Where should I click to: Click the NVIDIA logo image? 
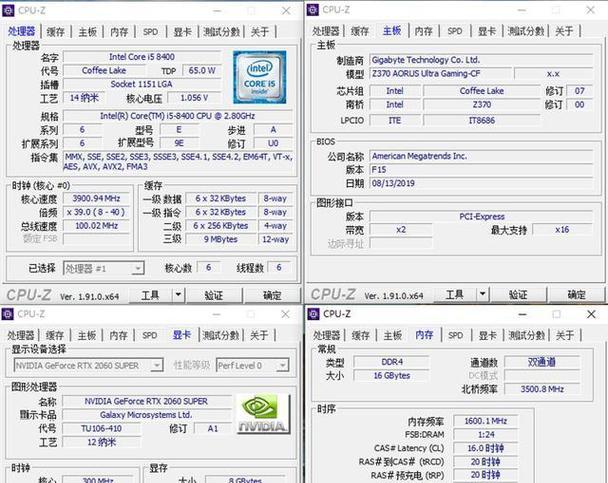pos(263,414)
